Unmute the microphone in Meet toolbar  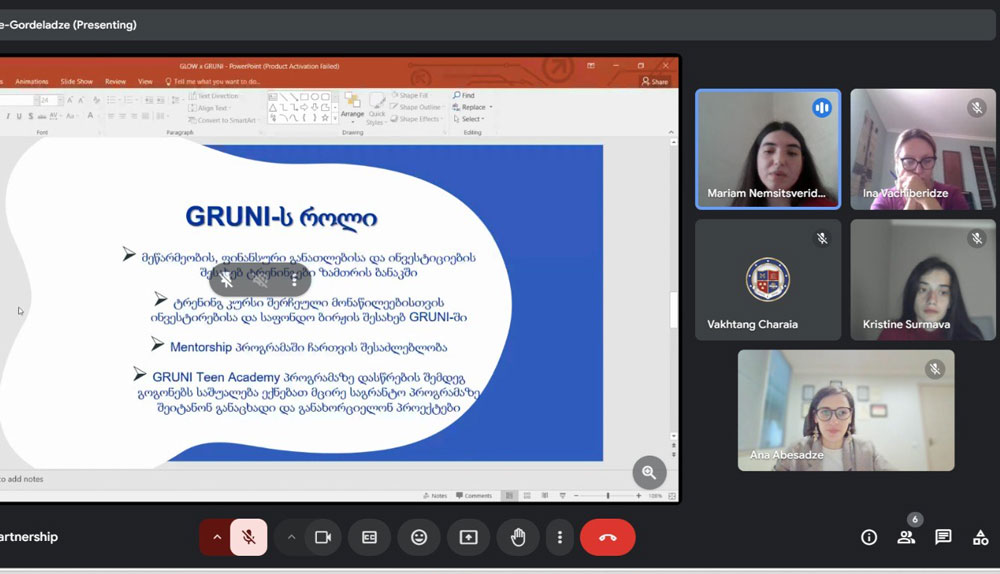tap(249, 537)
